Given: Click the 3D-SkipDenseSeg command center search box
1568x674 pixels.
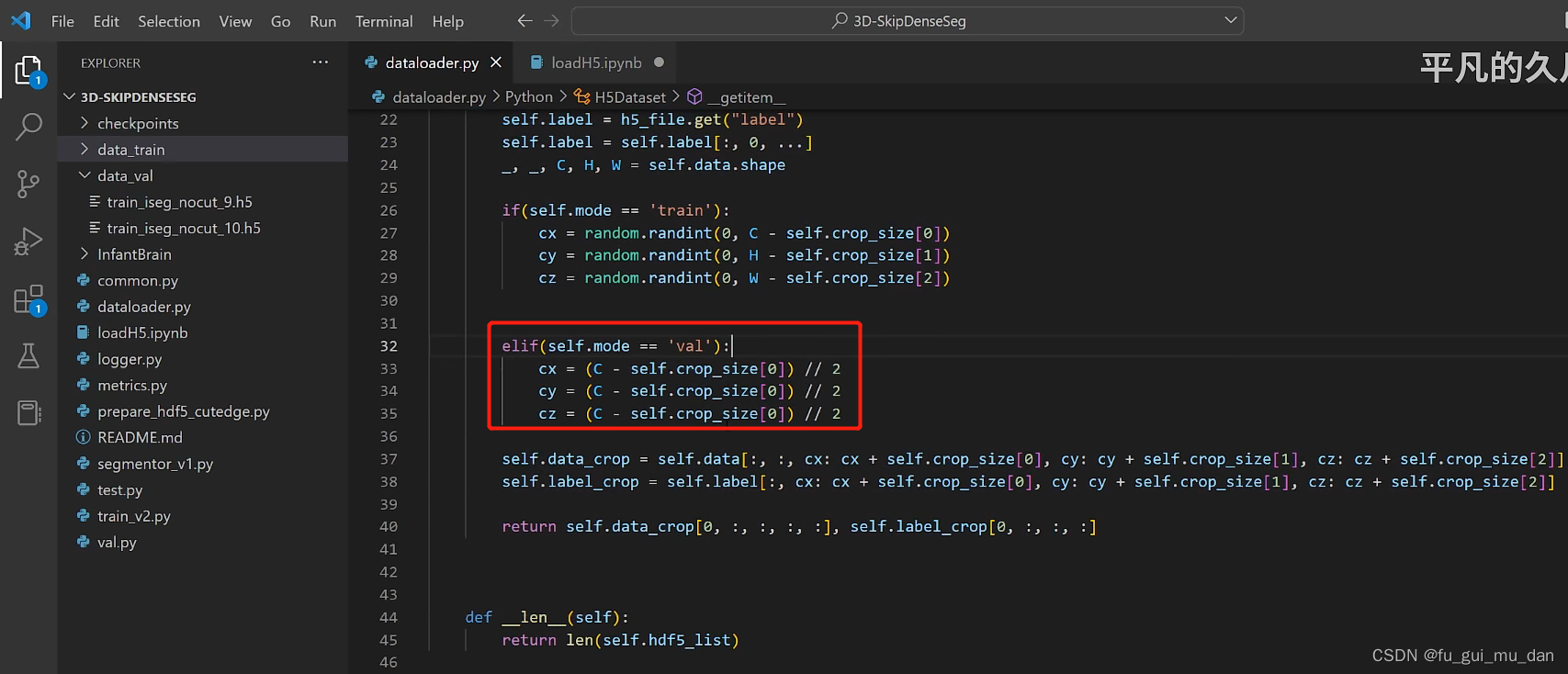Looking at the screenshot, I should (908, 20).
